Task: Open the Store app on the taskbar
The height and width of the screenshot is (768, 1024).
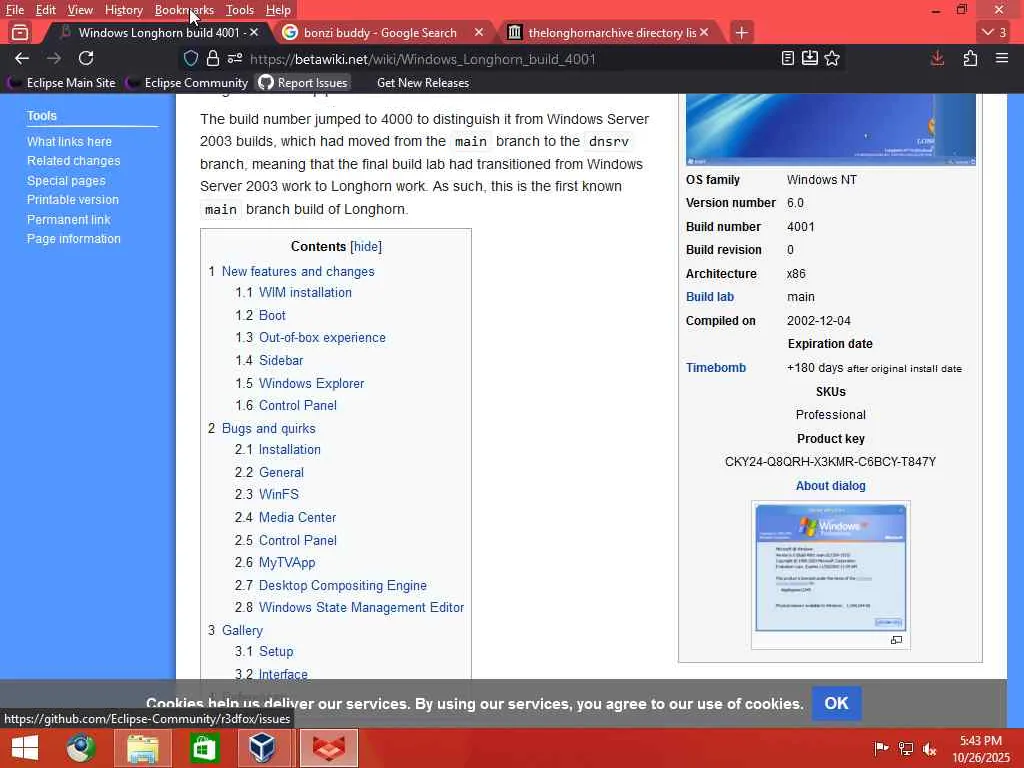Action: [204, 748]
